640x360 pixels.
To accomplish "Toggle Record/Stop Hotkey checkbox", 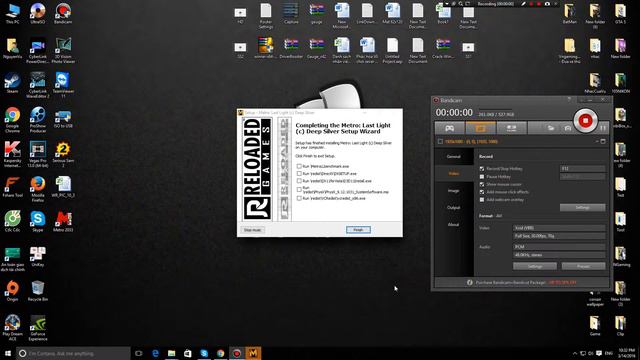I will [x=482, y=169].
